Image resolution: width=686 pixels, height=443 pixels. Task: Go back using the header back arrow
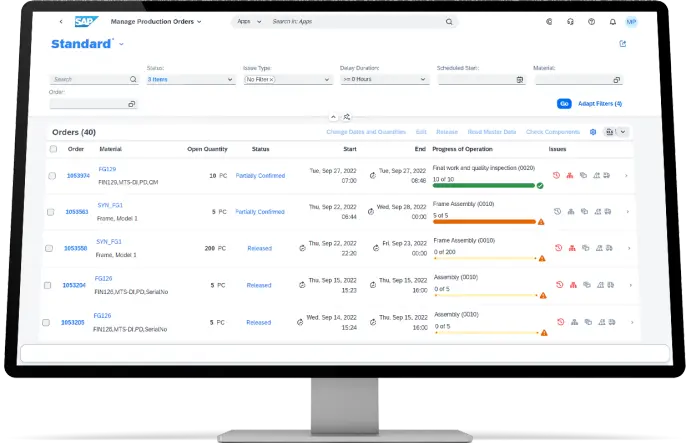61,21
